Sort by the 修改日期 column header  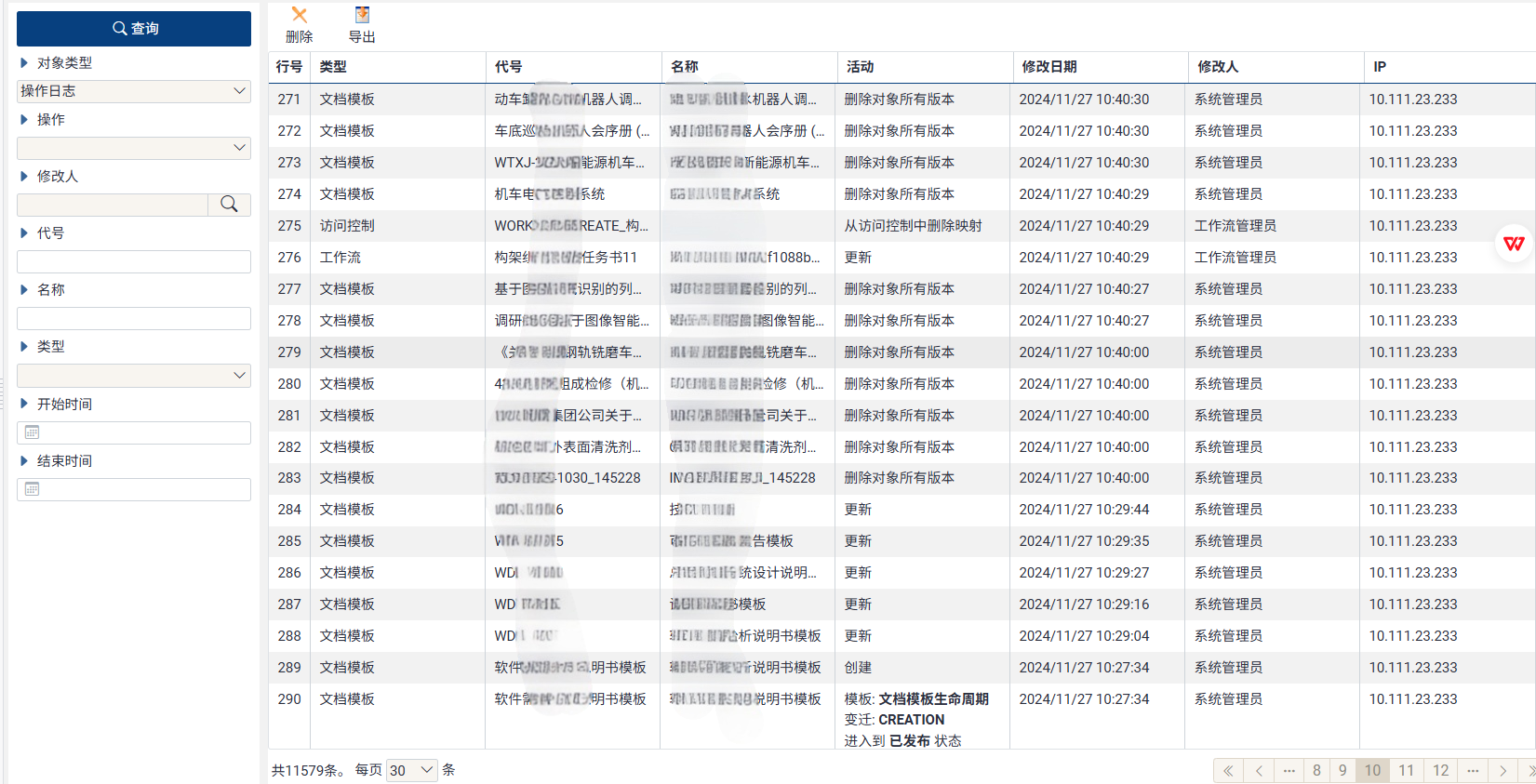pyautogui.click(x=1049, y=67)
